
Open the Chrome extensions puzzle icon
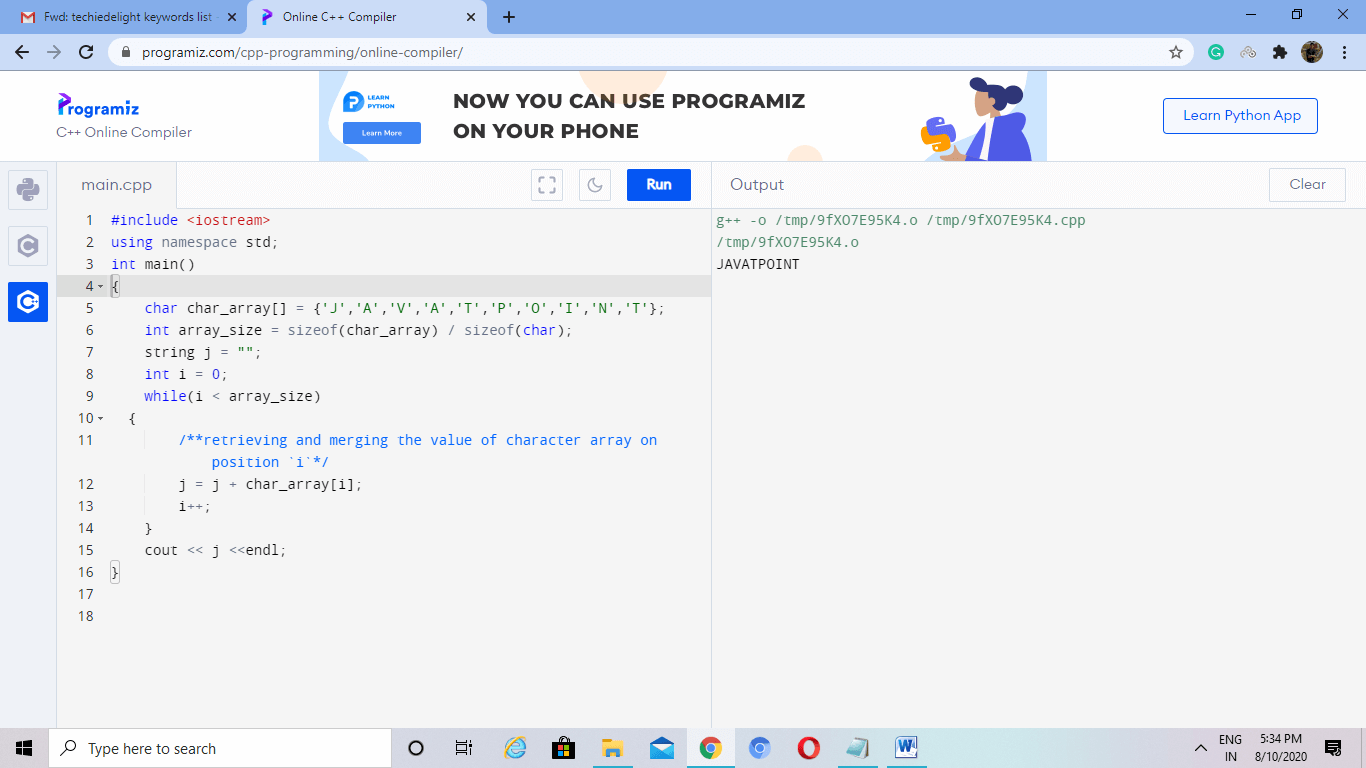[1280, 51]
